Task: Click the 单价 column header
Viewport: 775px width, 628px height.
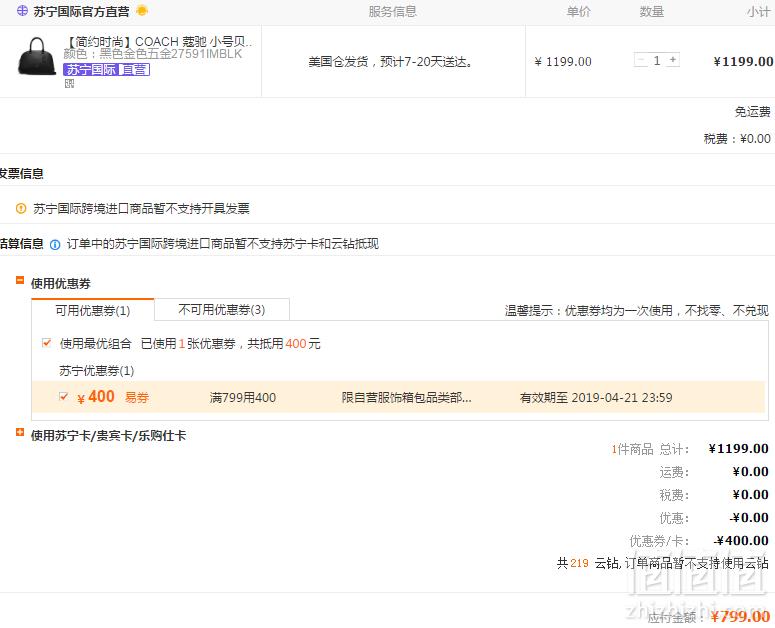Action: [x=579, y=12]
